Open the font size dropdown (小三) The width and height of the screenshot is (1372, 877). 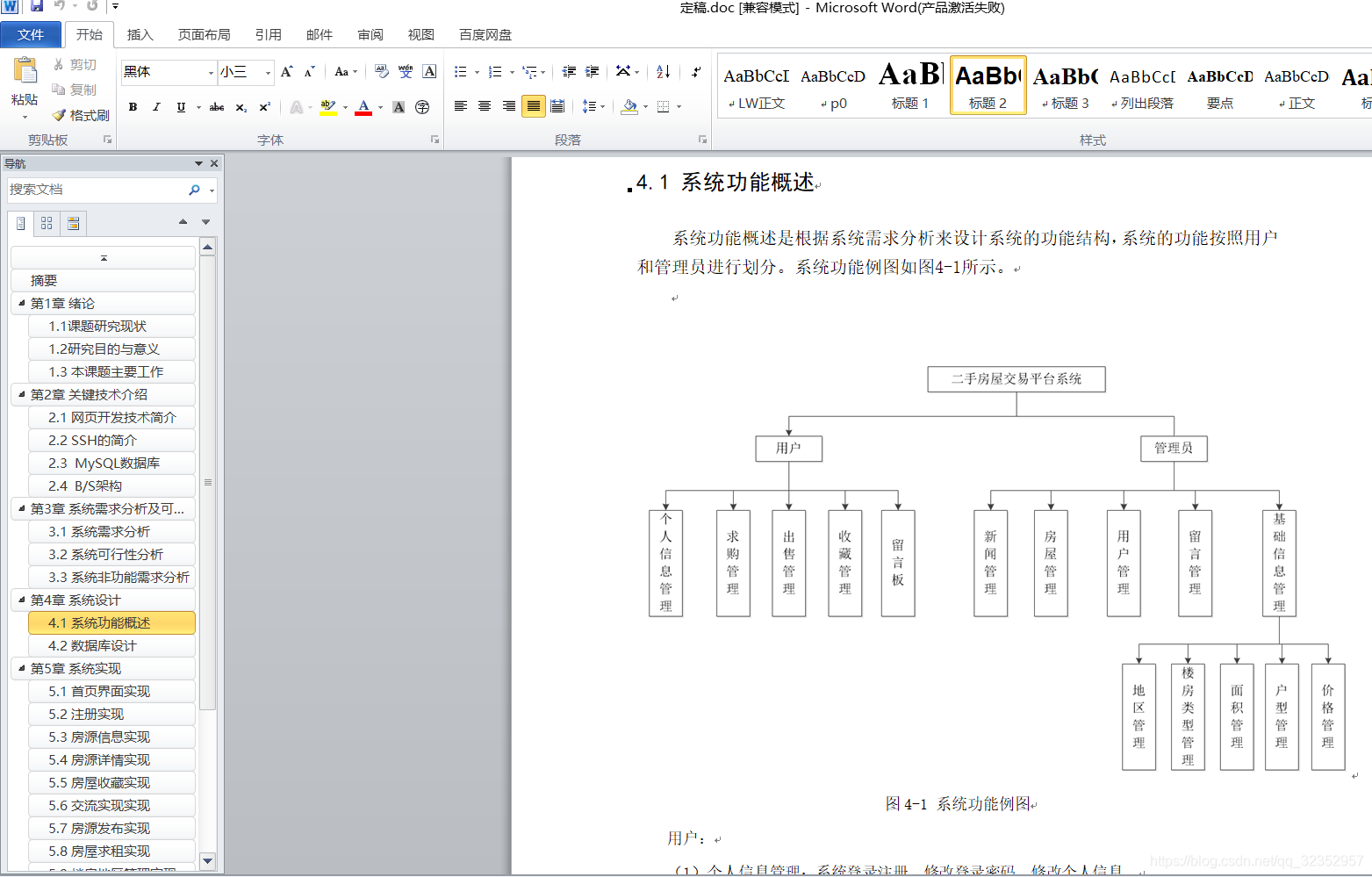[x=268, y=73]
